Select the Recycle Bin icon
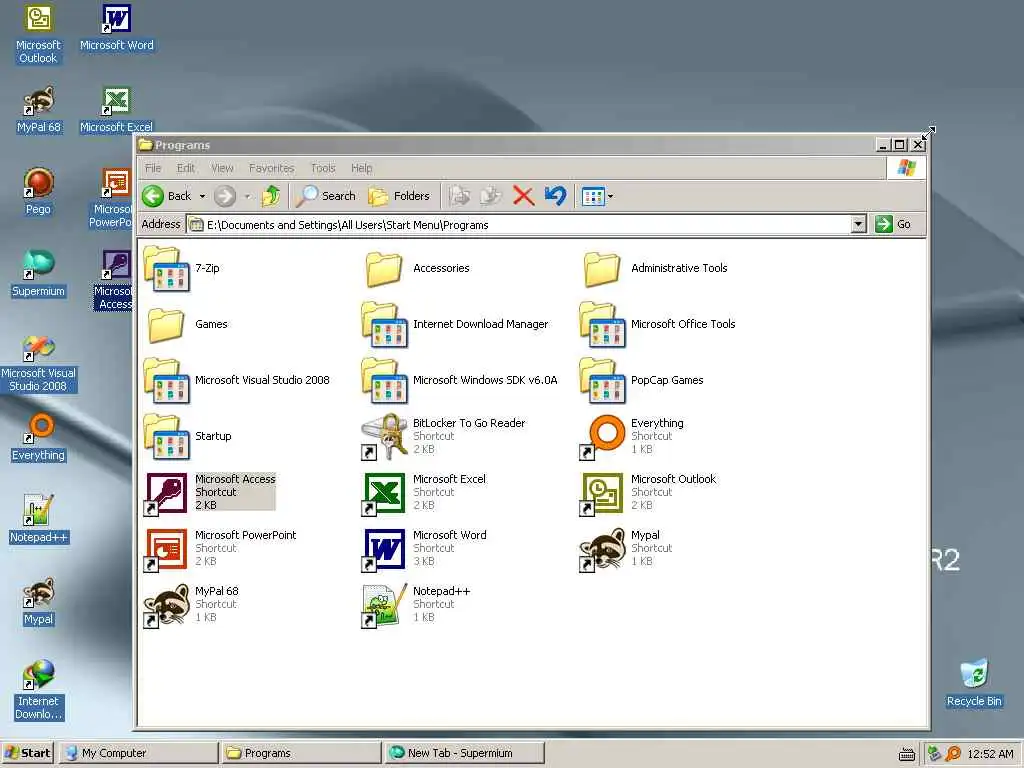This screenshot has height=768, width=1024. tap(974, 684)
